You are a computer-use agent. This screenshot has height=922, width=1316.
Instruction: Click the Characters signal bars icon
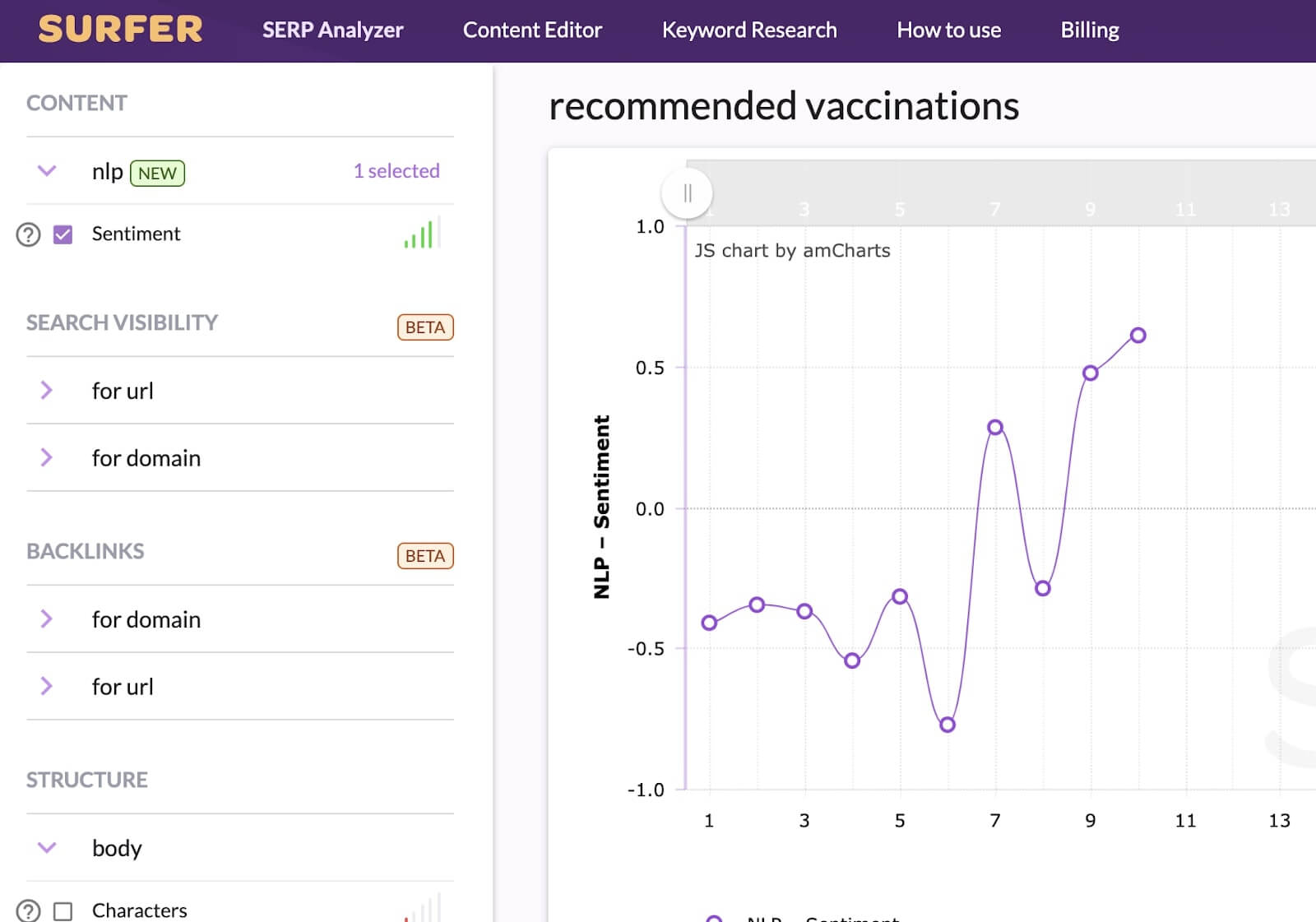pos(422,908)
